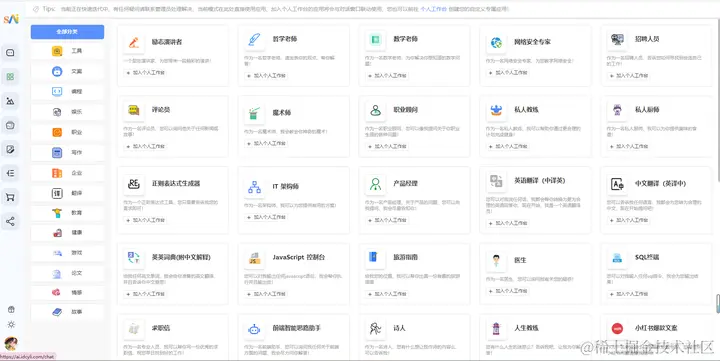
Task: Add 网络安全专家 to personal workbench
Action: click(x=508, y=73)
